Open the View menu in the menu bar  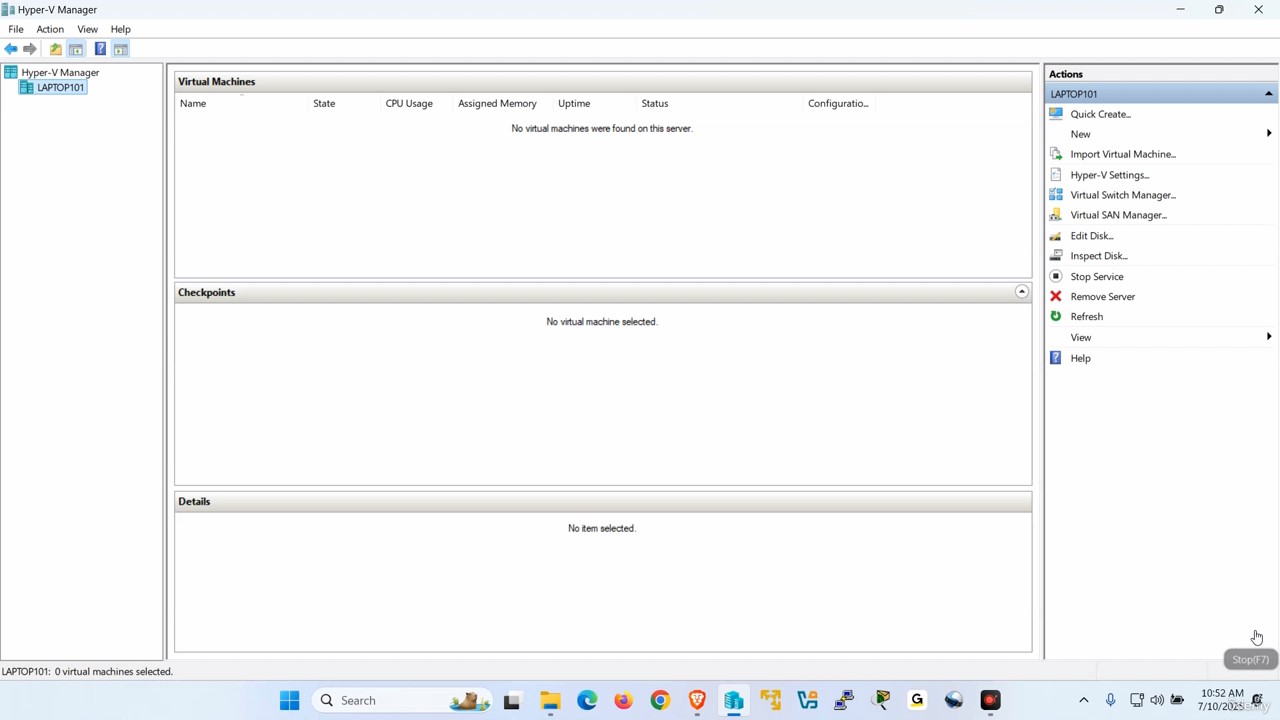pos(87,29)
